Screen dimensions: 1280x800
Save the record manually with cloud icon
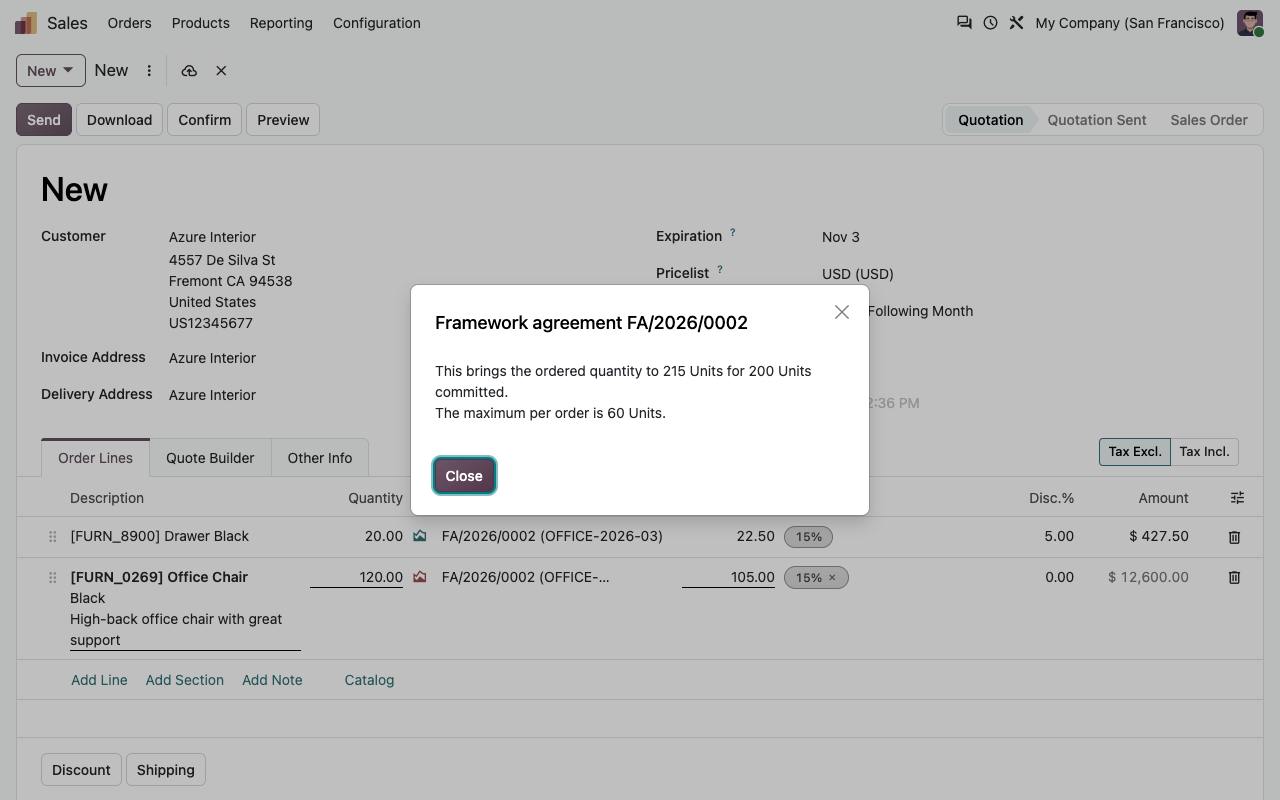[x=189, y=71]
